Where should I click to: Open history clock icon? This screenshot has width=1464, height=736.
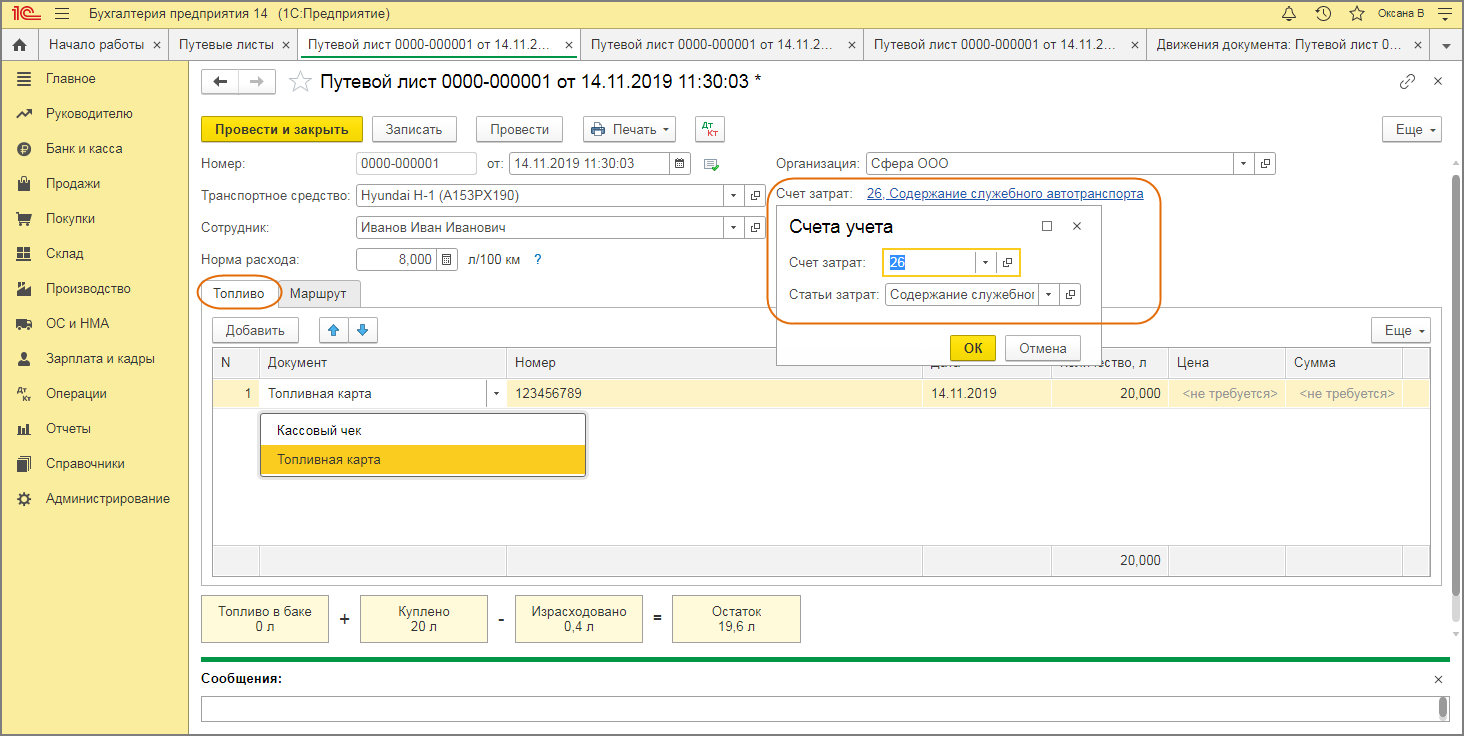pyautogui.click(x=1323, y=13)
